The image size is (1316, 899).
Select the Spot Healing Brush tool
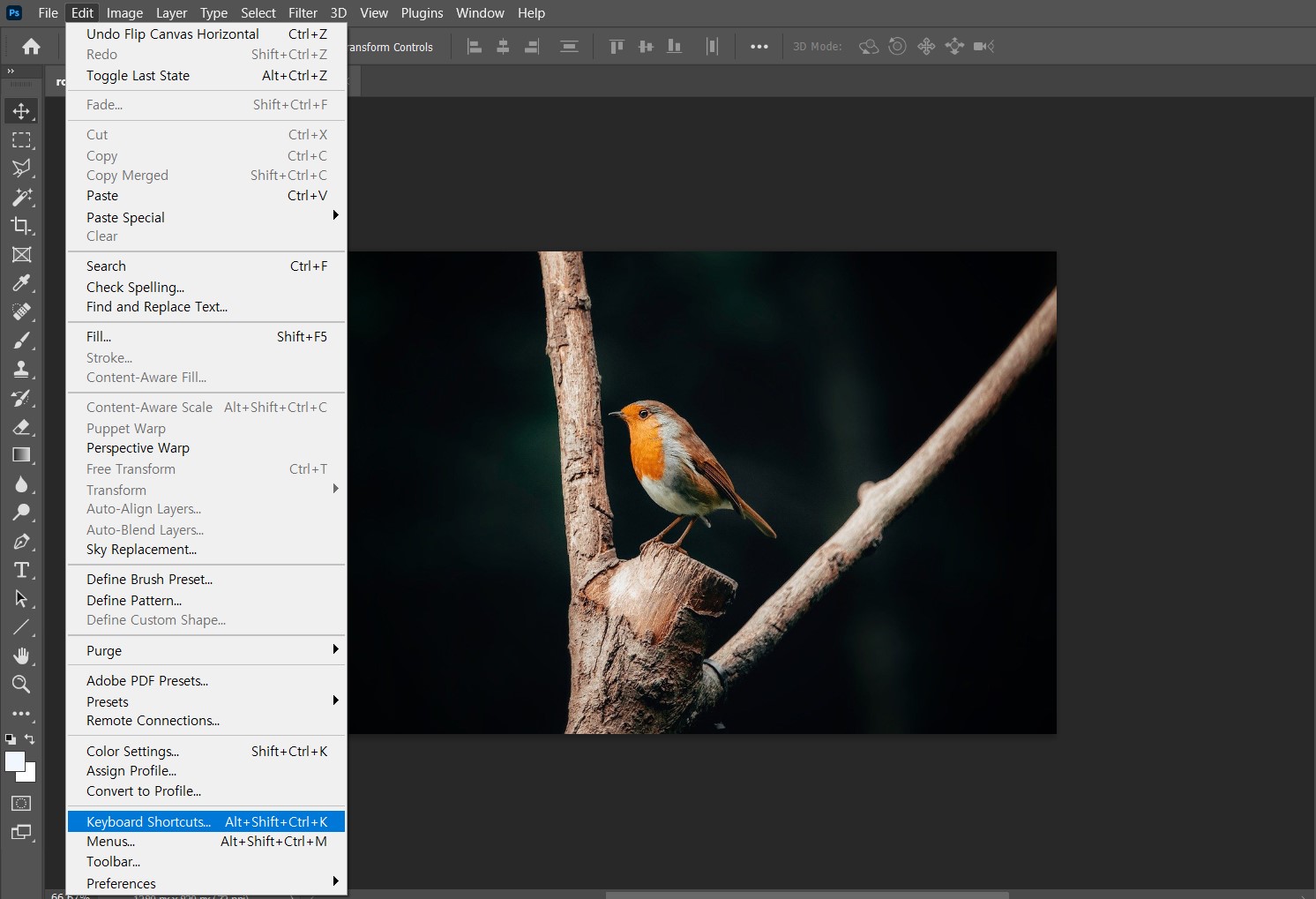21,311
